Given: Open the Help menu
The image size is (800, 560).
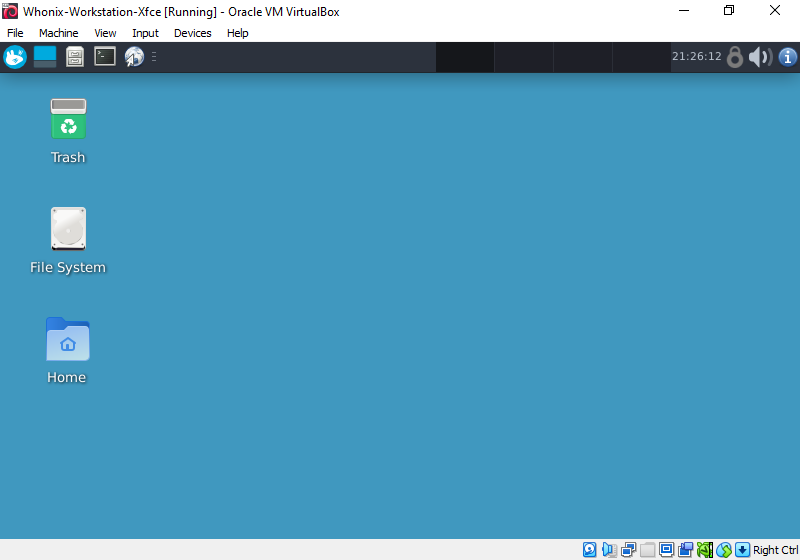Looking at the screenshot, I should (x=237, y=33).
